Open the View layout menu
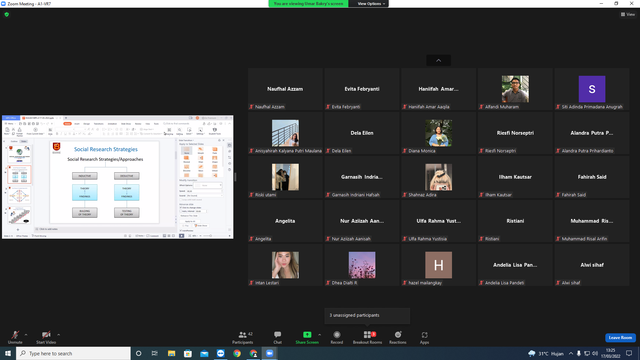 coord(628,14)
